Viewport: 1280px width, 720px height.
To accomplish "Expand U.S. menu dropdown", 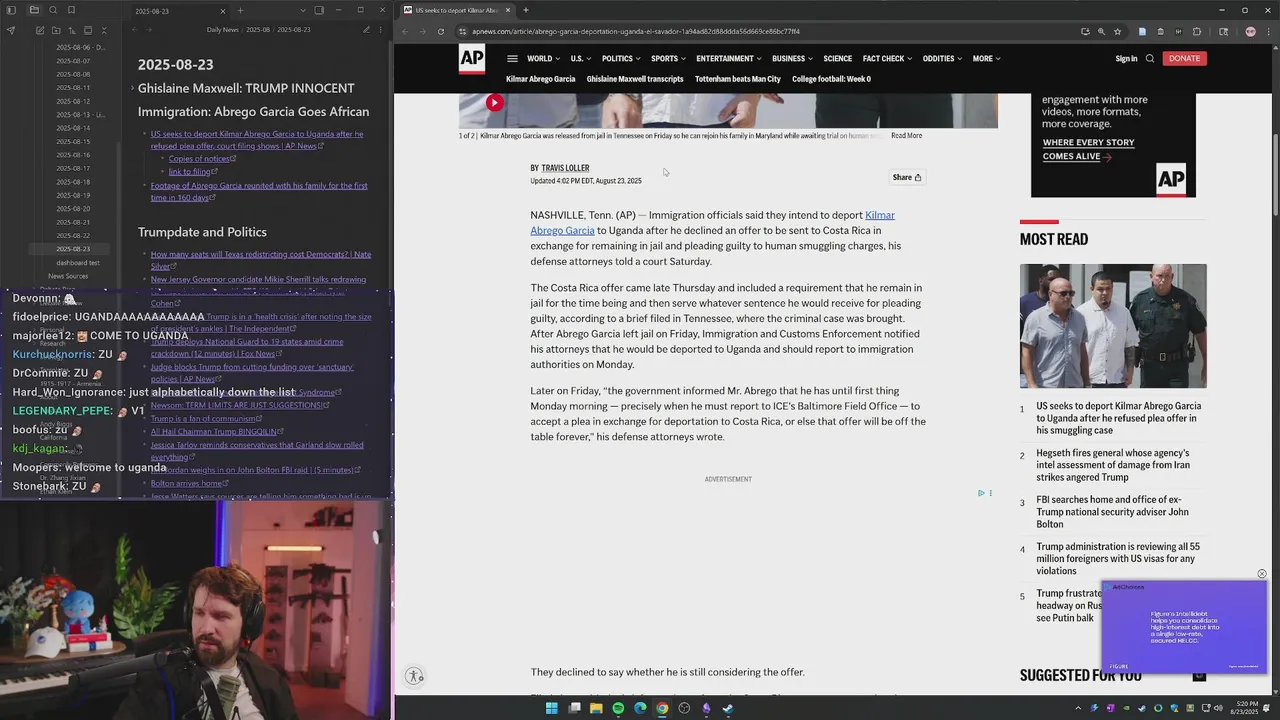I will point(580,59).
